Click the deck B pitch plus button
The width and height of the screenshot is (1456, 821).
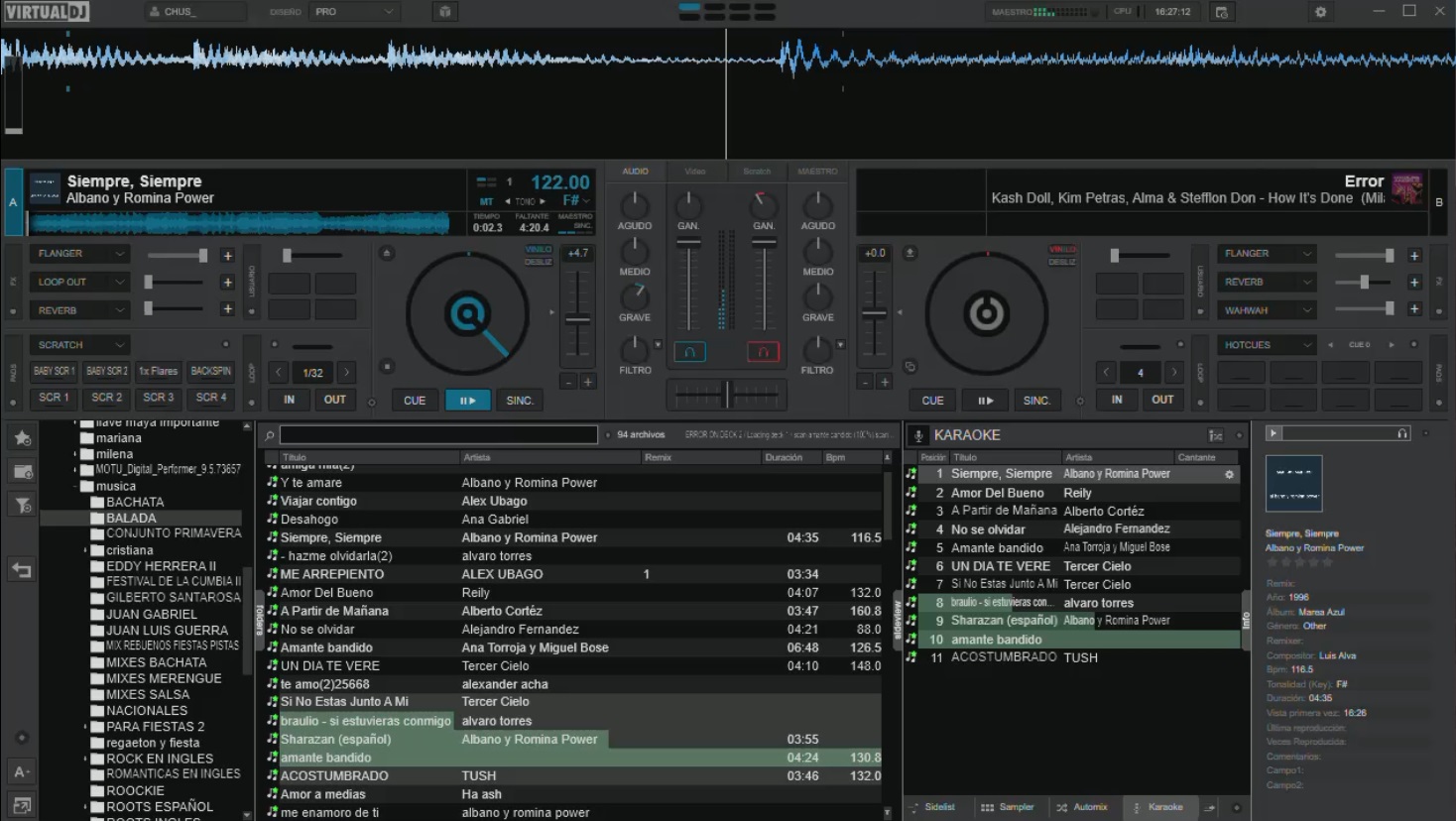click(885, 382)
